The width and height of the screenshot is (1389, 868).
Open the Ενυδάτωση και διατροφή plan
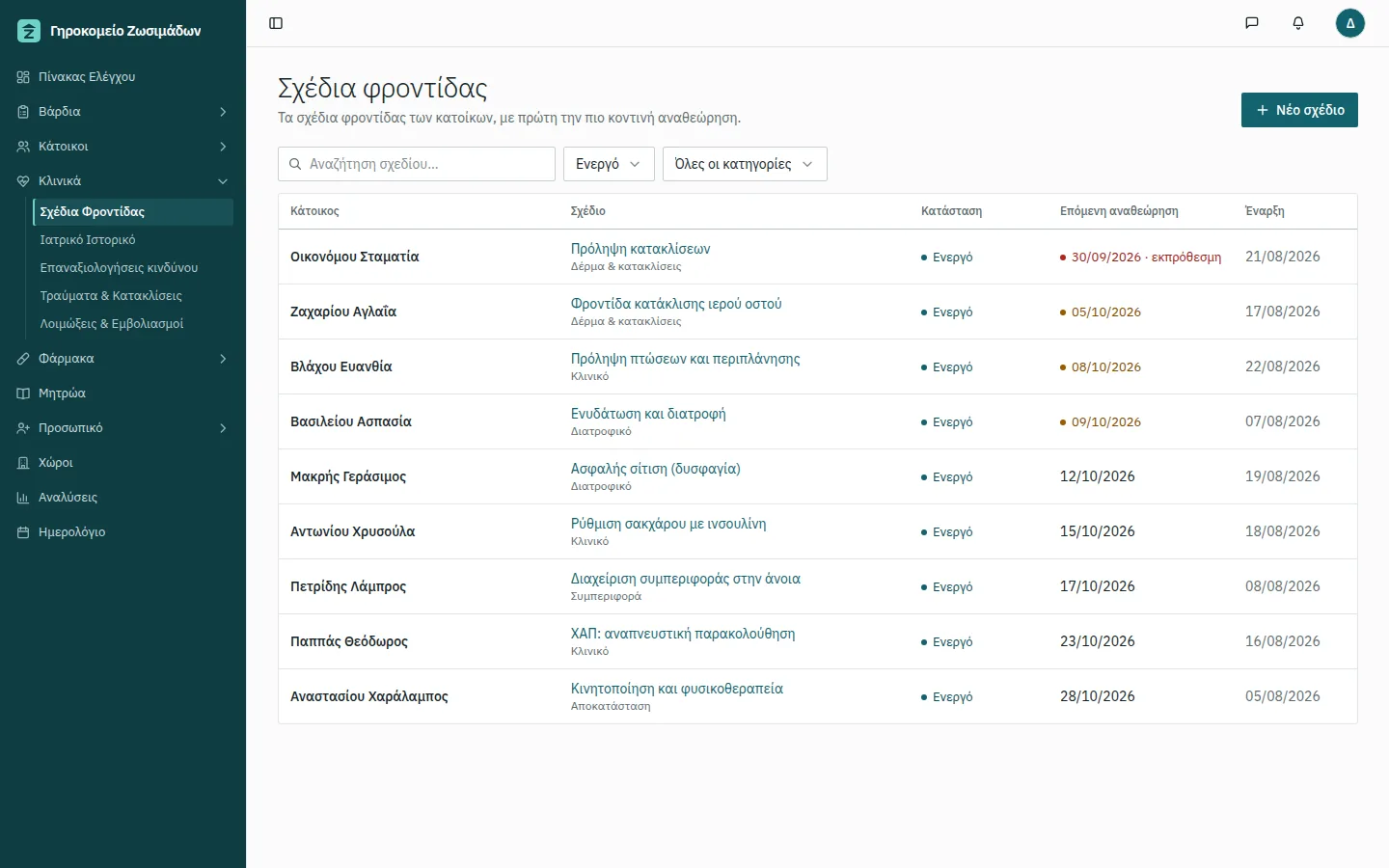(648, 414)
